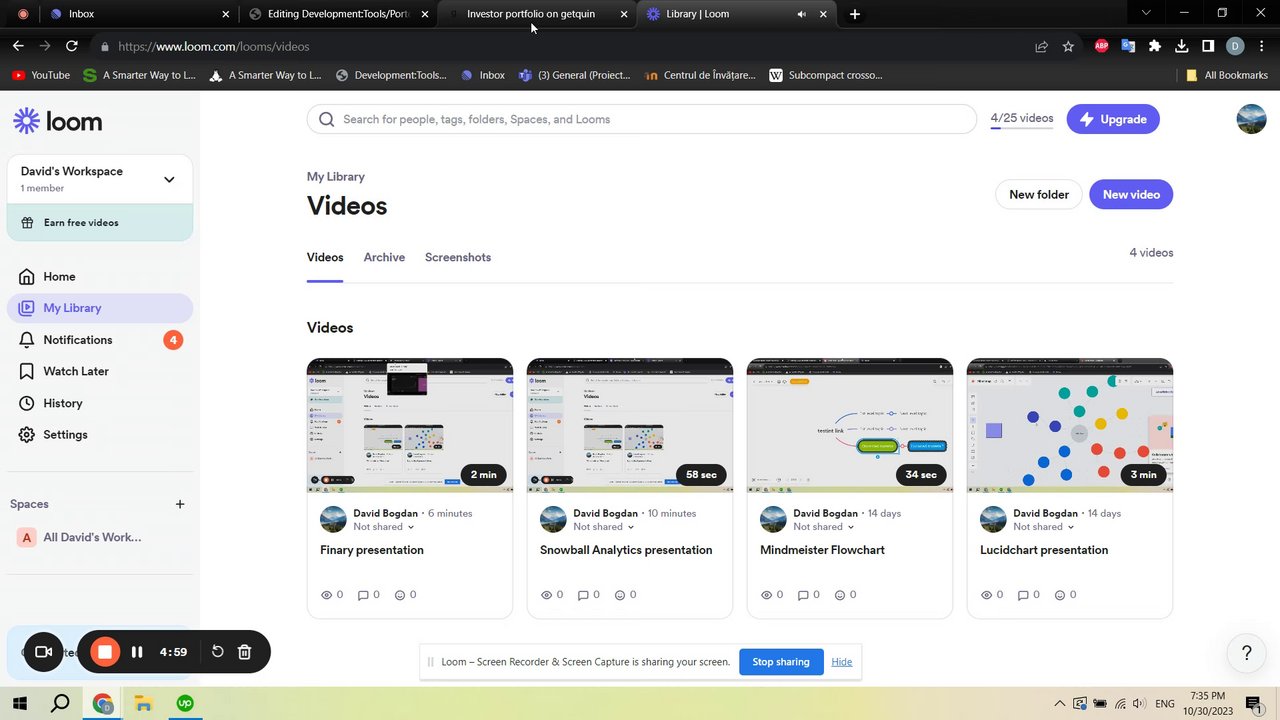Image resolution: width=1280 pixels, height=720 pixels.
Task: Click the Mindmeister Flowchart title
Action: tap(822, 550)
